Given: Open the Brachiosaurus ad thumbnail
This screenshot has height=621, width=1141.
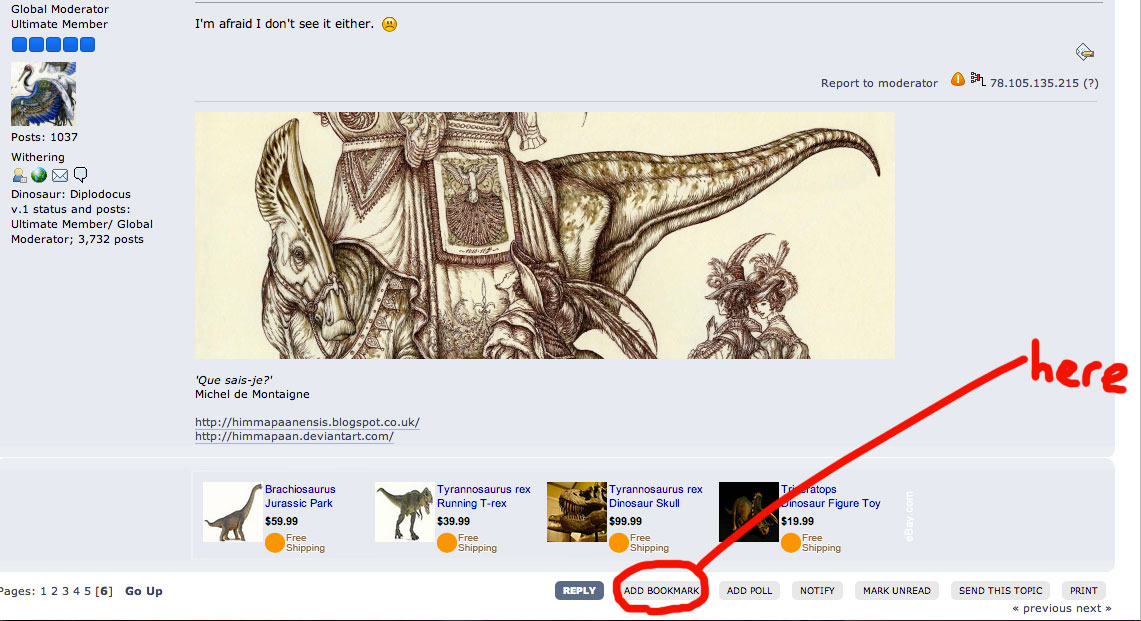Looking at the screenshot, I should coord(232,512).
